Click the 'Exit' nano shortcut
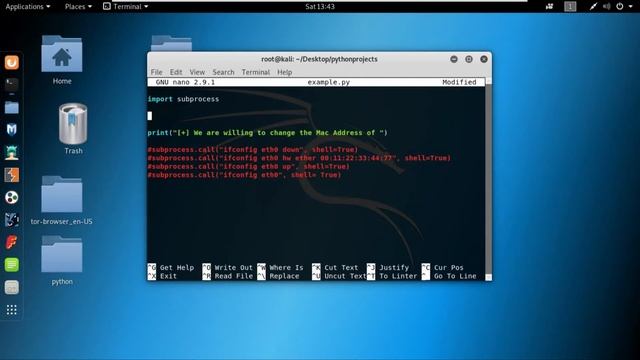640x360 pixels. tap(162, 276)
